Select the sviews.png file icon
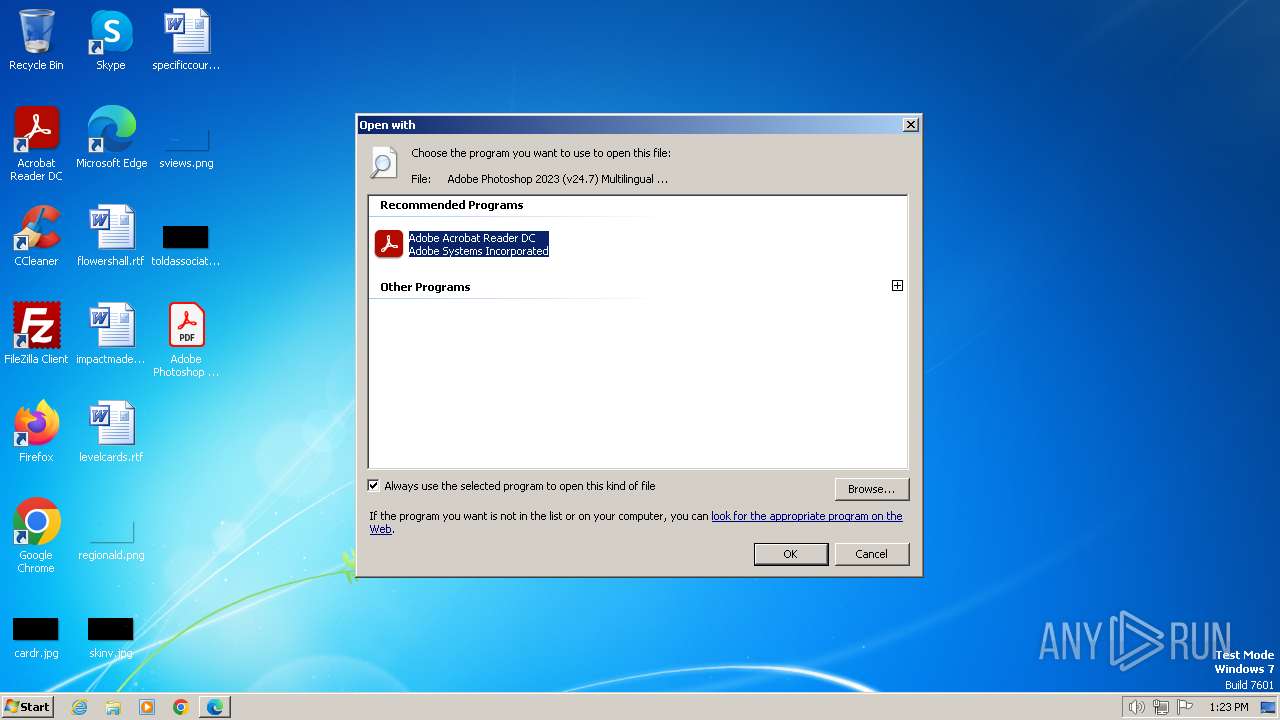 click(186, 148)
